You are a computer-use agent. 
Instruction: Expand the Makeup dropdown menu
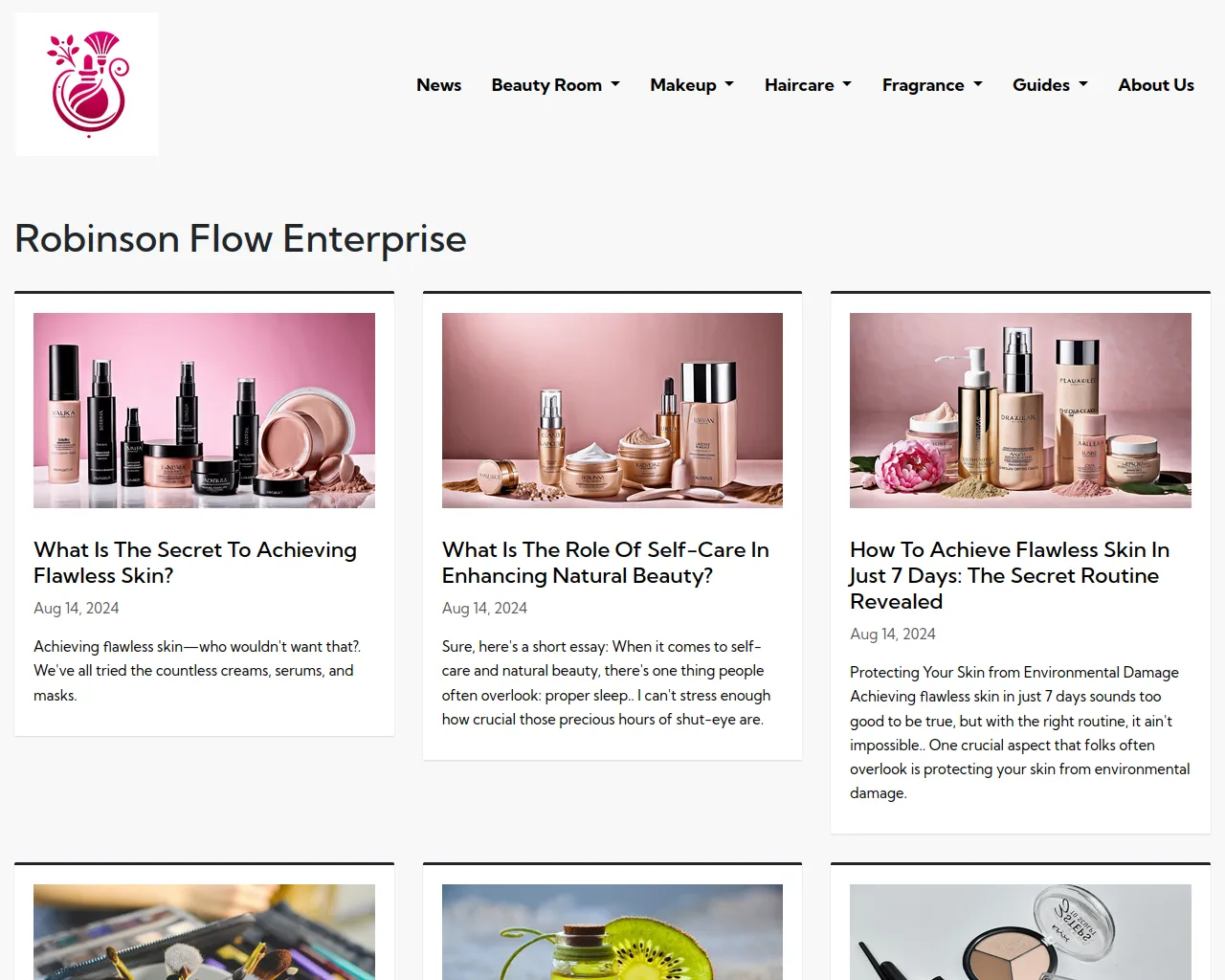(x=692, y=85)
